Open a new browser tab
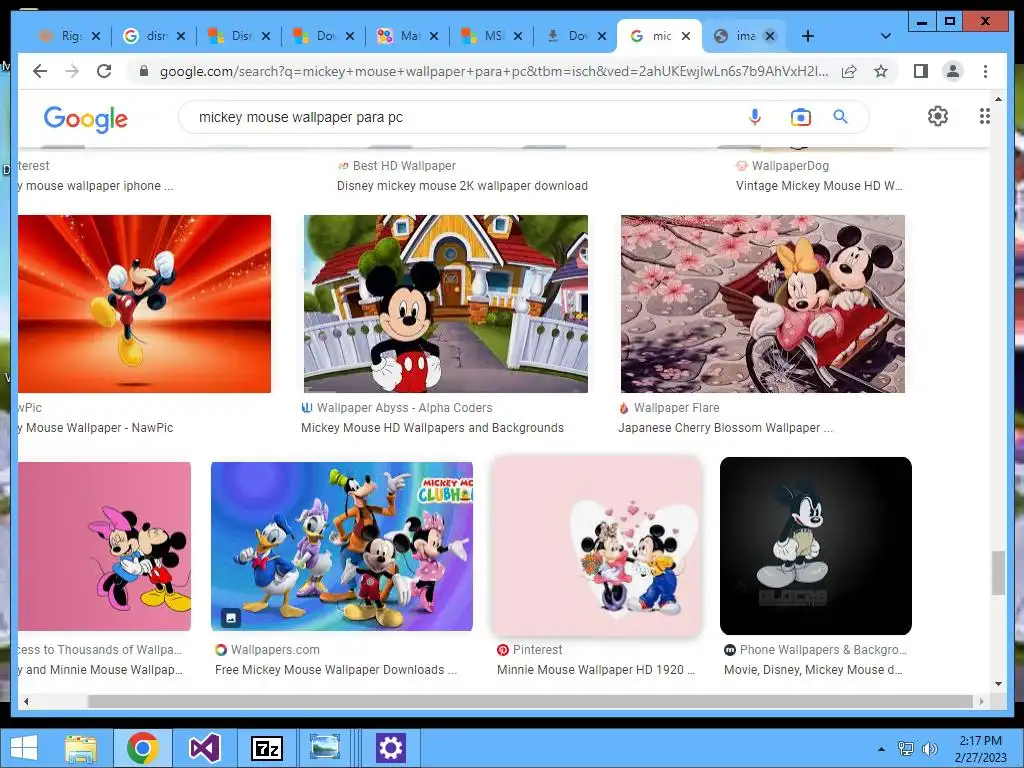The image size is (1024, 768). 808,36
